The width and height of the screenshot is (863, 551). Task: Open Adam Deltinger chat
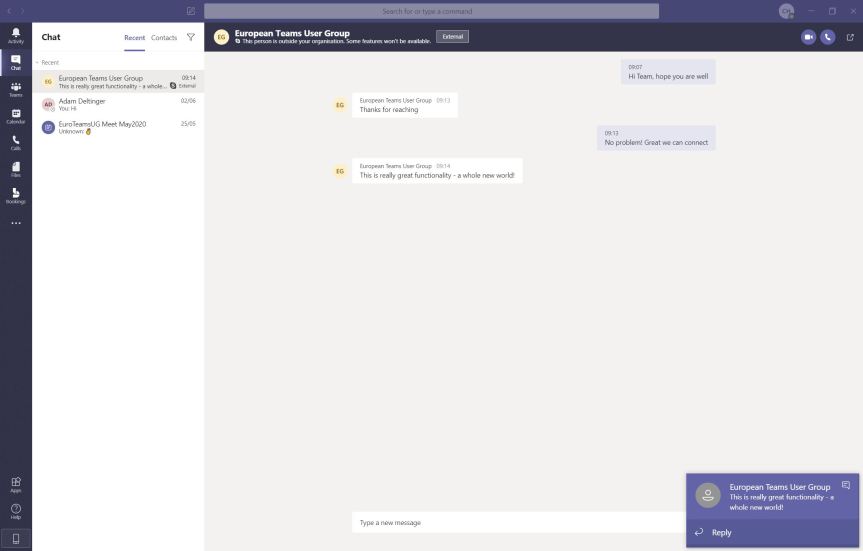click(x=118, y=104)
